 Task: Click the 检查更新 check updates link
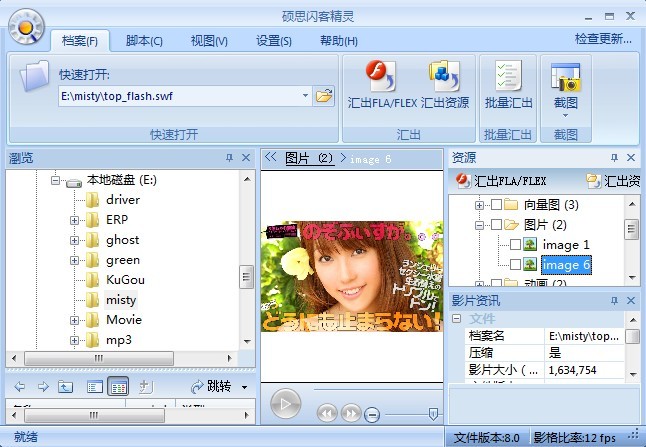(602, 39)
